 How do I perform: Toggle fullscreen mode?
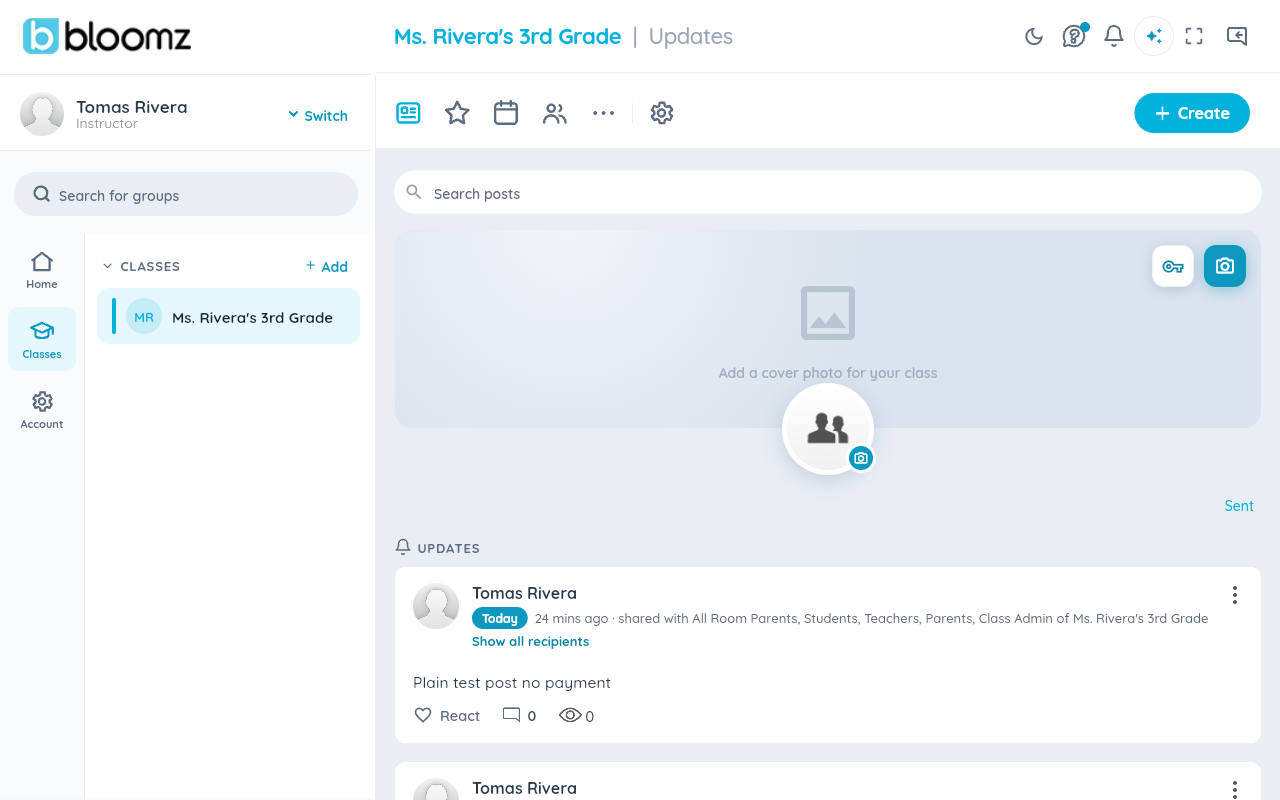click(x=1194, y=37)
